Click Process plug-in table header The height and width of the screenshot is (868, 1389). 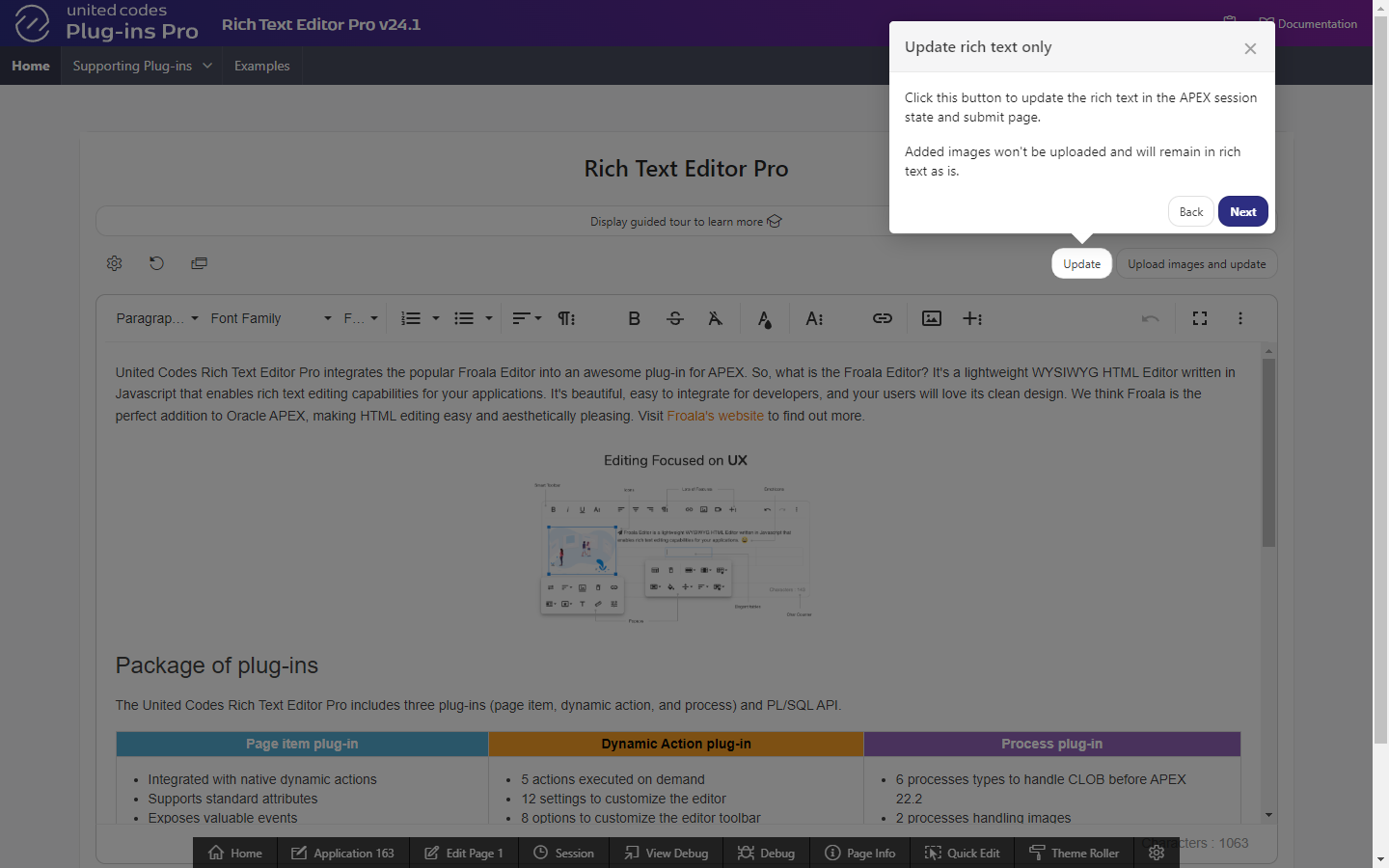pos(1051,744)
